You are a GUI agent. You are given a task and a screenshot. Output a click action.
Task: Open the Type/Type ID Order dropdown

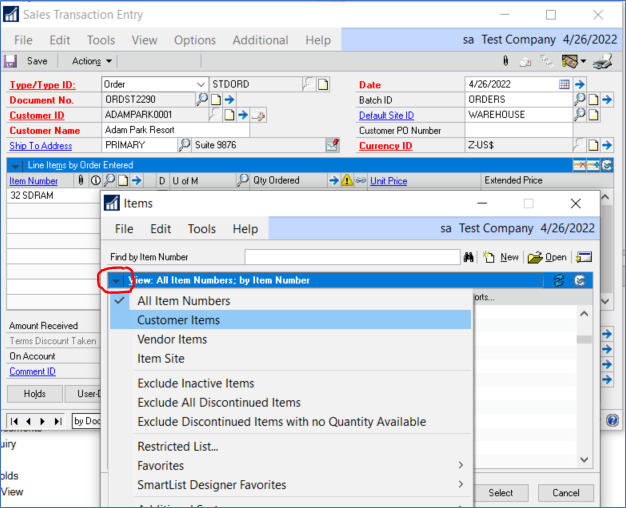click(x=204, y=85)
